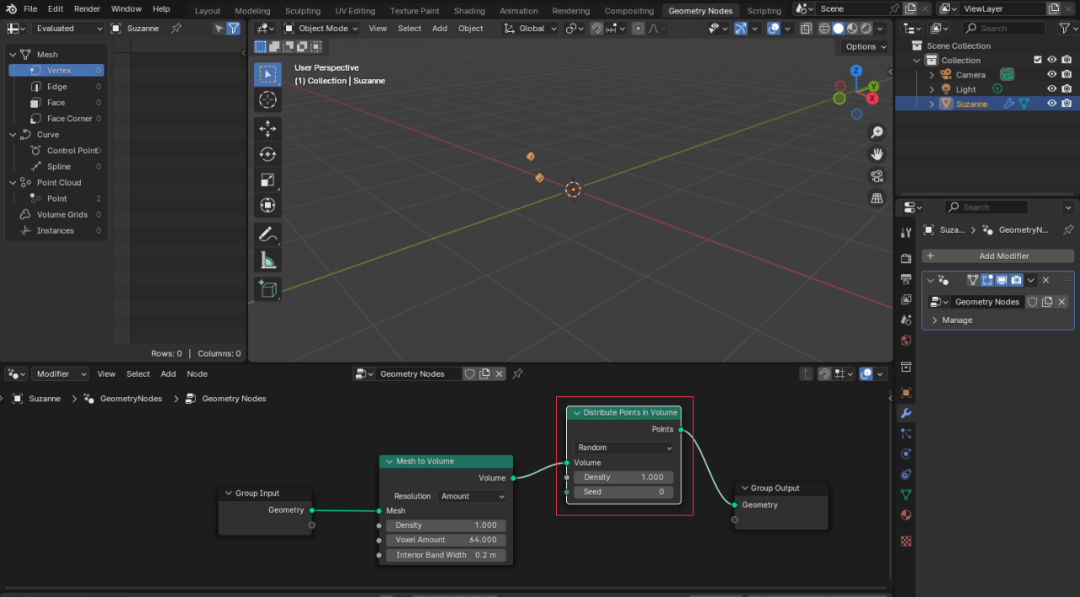This screenshot has width=1080, height=597.
Task: Select the Rotate tool in viewport toolbar
Action: pyautogui.click(x=268, y=154)
